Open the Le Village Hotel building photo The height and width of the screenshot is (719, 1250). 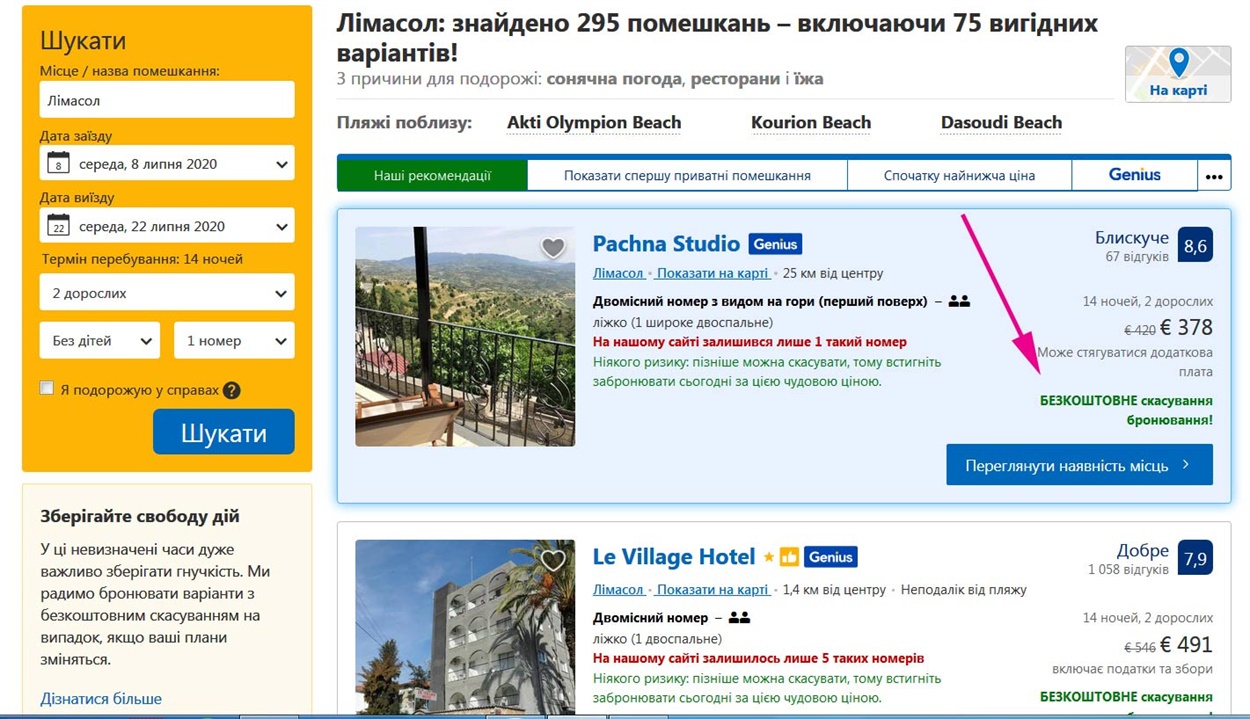point(465,626)
